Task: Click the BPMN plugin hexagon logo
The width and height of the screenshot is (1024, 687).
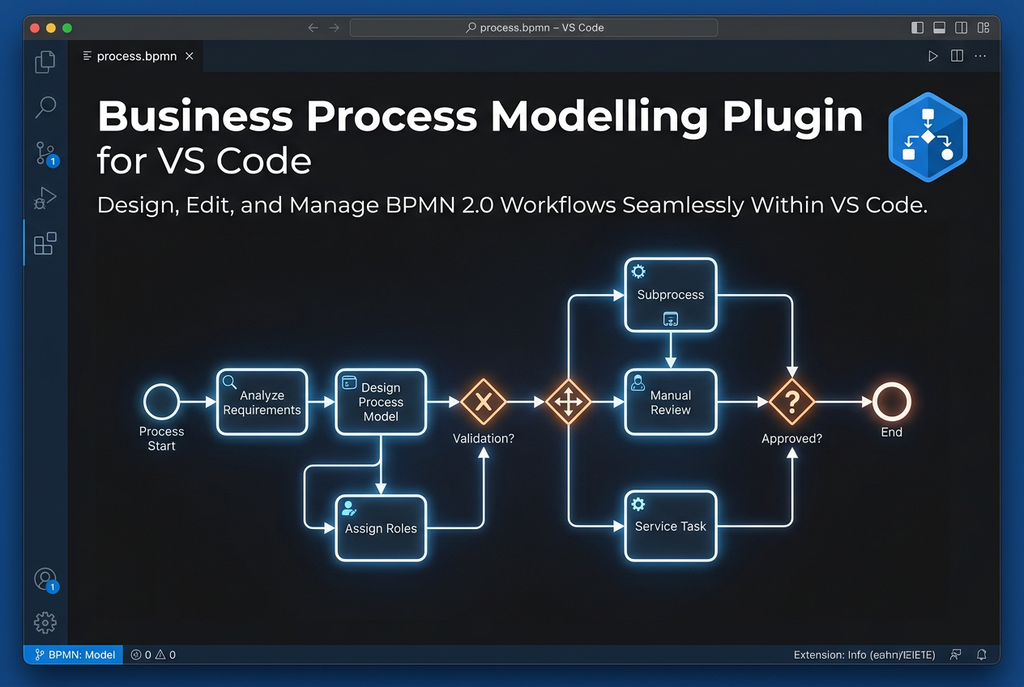Action: coord(927,136)
